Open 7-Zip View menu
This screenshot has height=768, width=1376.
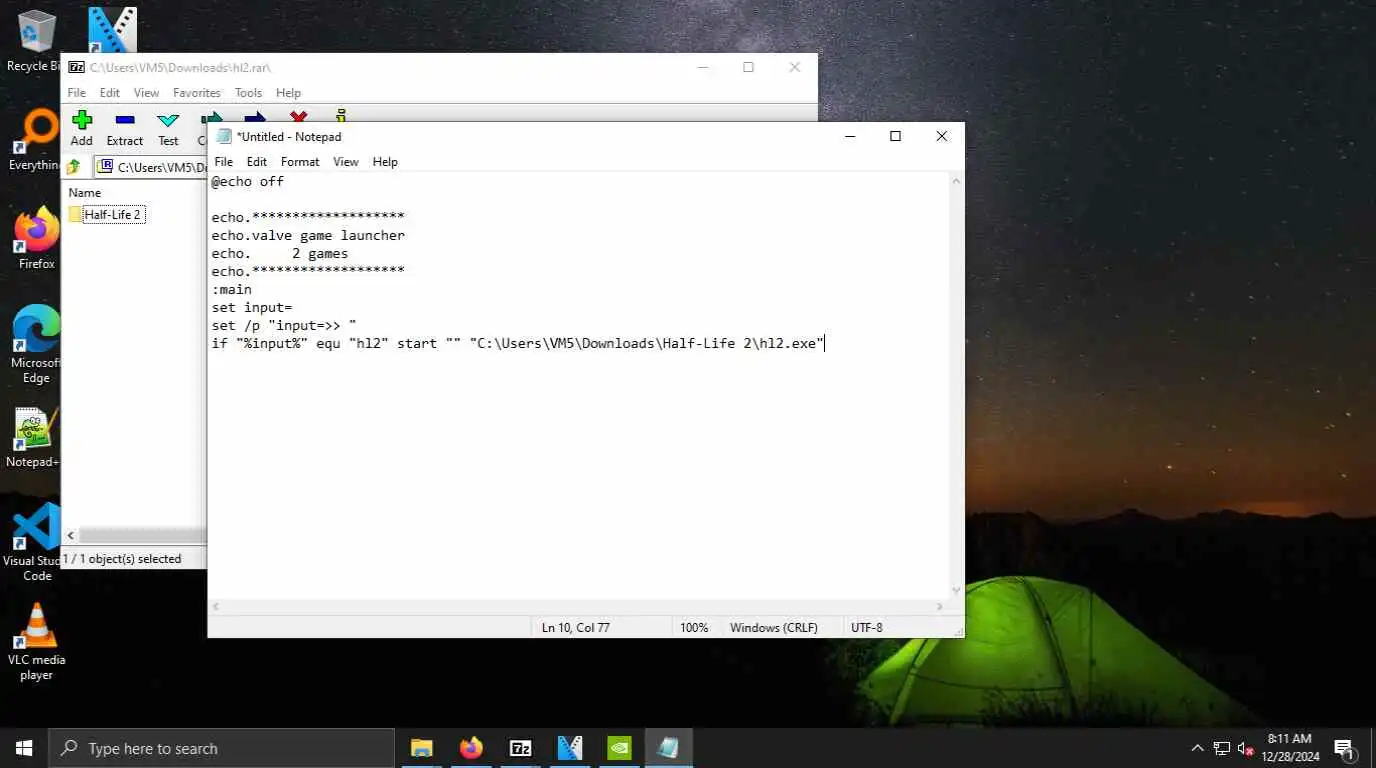[146, 92]
